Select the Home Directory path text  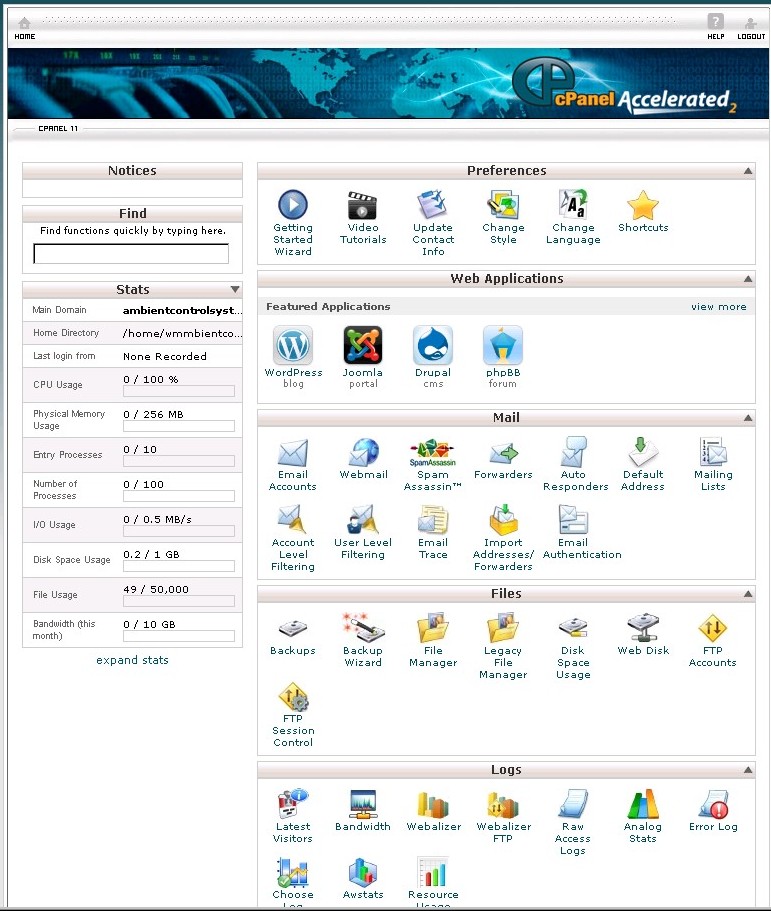182,333
